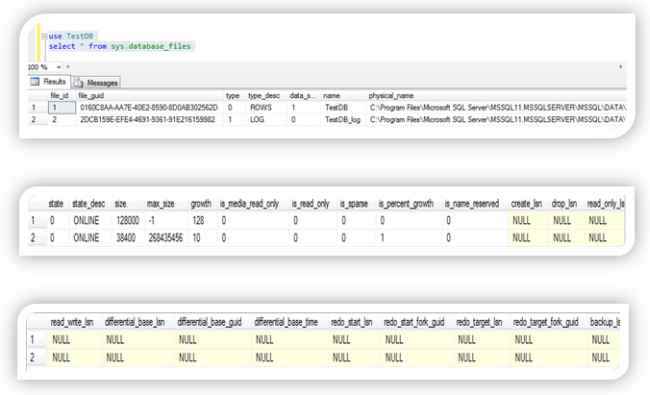Select the differential_base_lsn column header

pyautogui.click(x=135, y=322)
